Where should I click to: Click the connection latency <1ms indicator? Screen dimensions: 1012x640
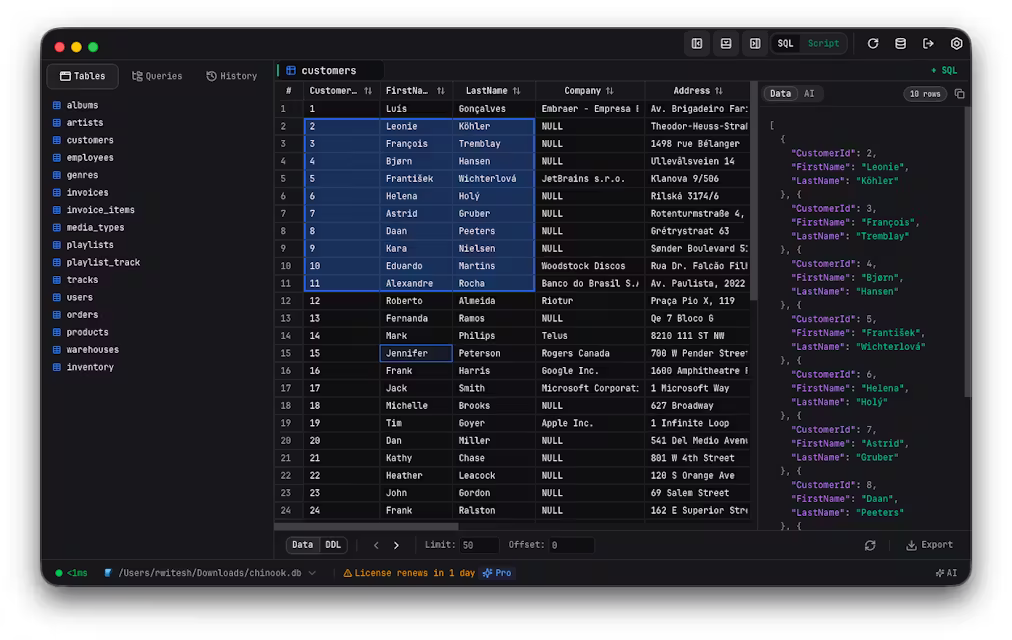click(72, 574)
